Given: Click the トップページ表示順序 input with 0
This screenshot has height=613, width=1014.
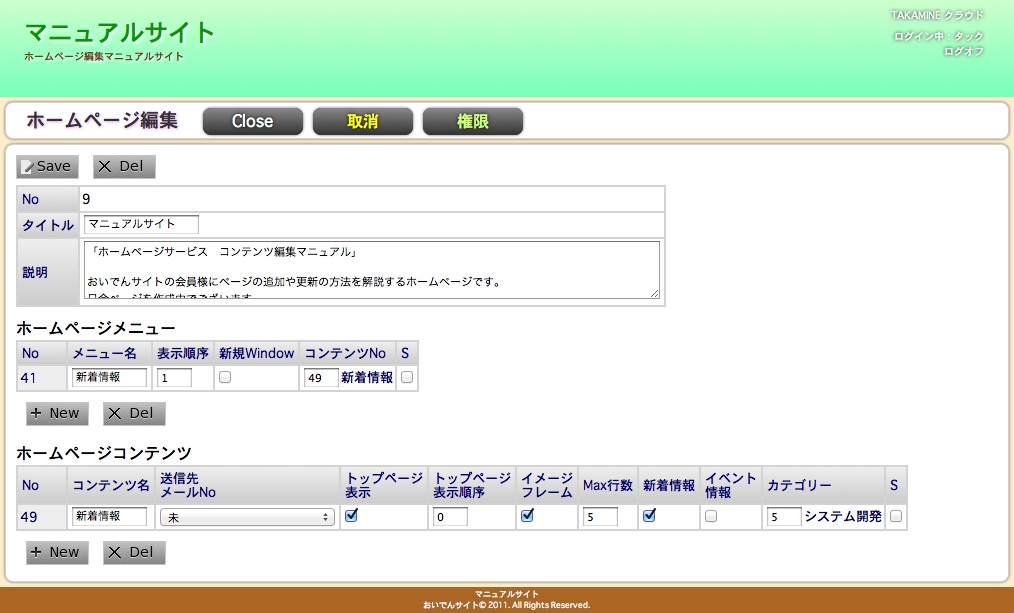Looking at the screenshot, I should point(450,517).
